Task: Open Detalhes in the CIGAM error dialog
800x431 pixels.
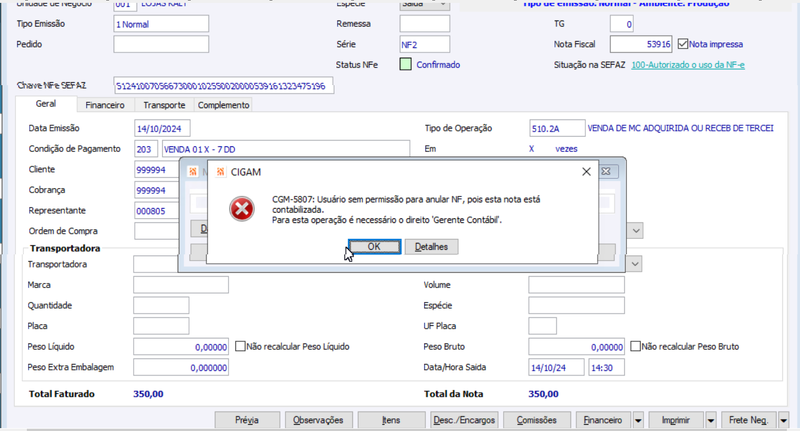Action: point(431,246)
